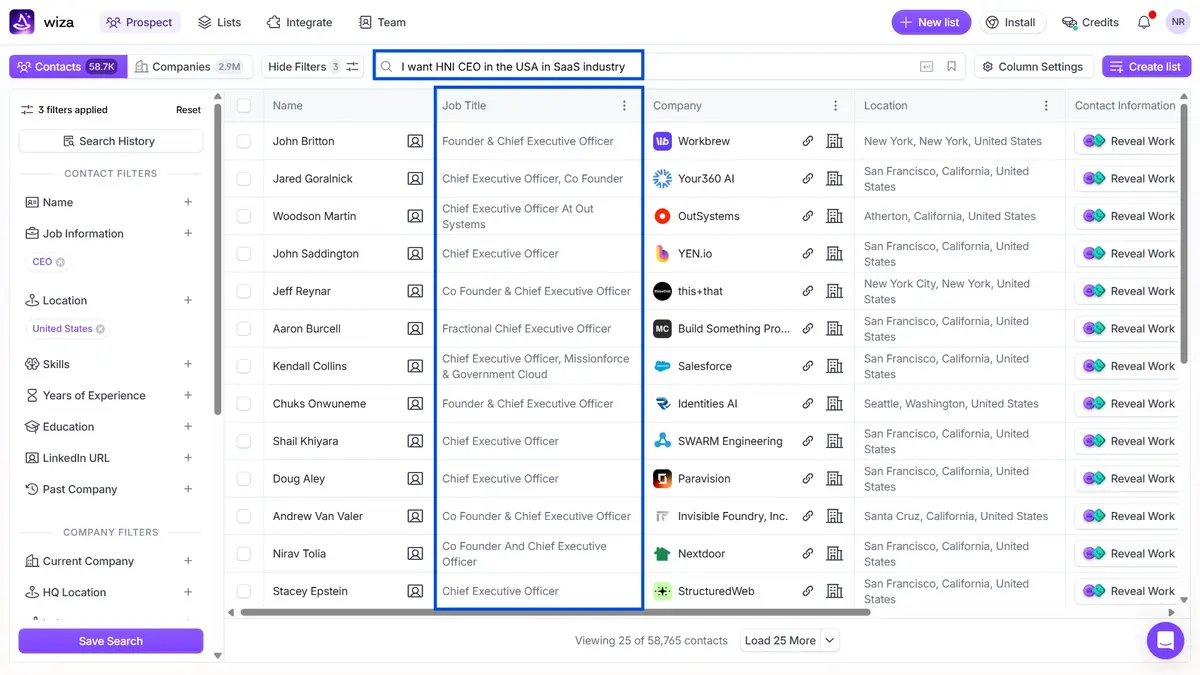The width and height of the screenshot is (1200, 675).
Task: Check Kendall Collins' row checkbox
Action: pos(244,367)
